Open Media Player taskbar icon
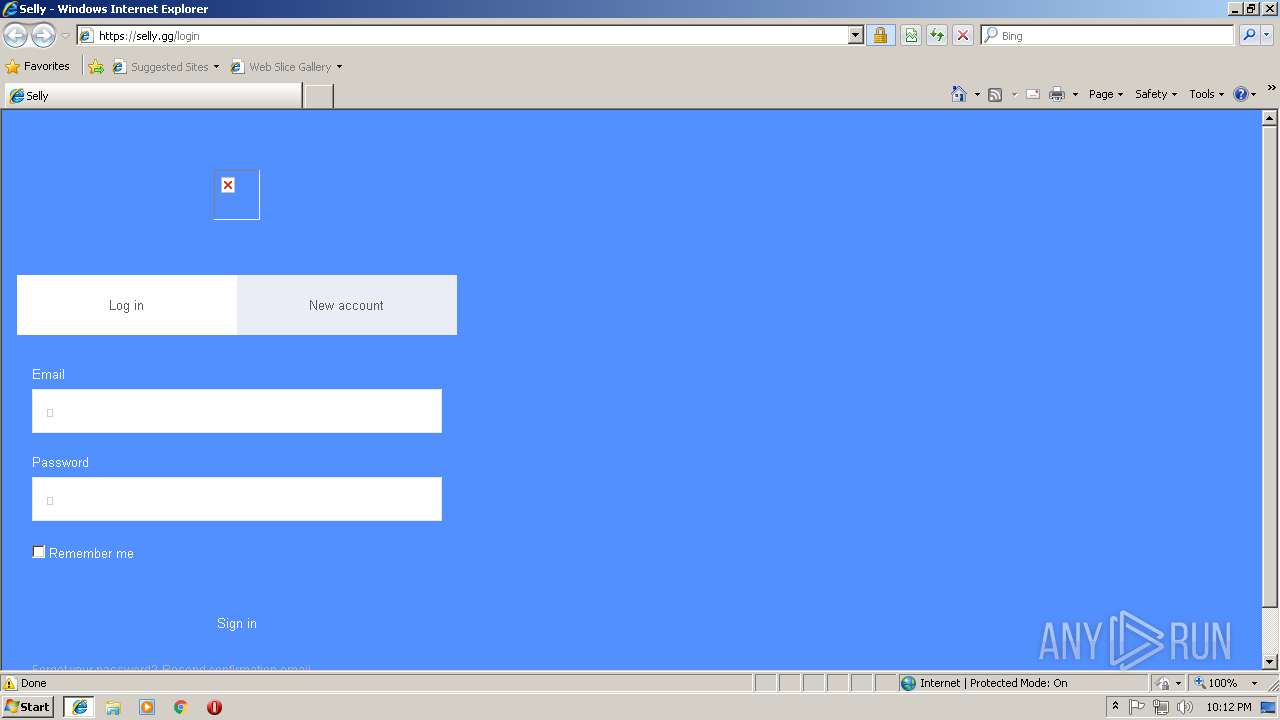The width and height of the screenshot is (1280, 720). click(147, 707)
